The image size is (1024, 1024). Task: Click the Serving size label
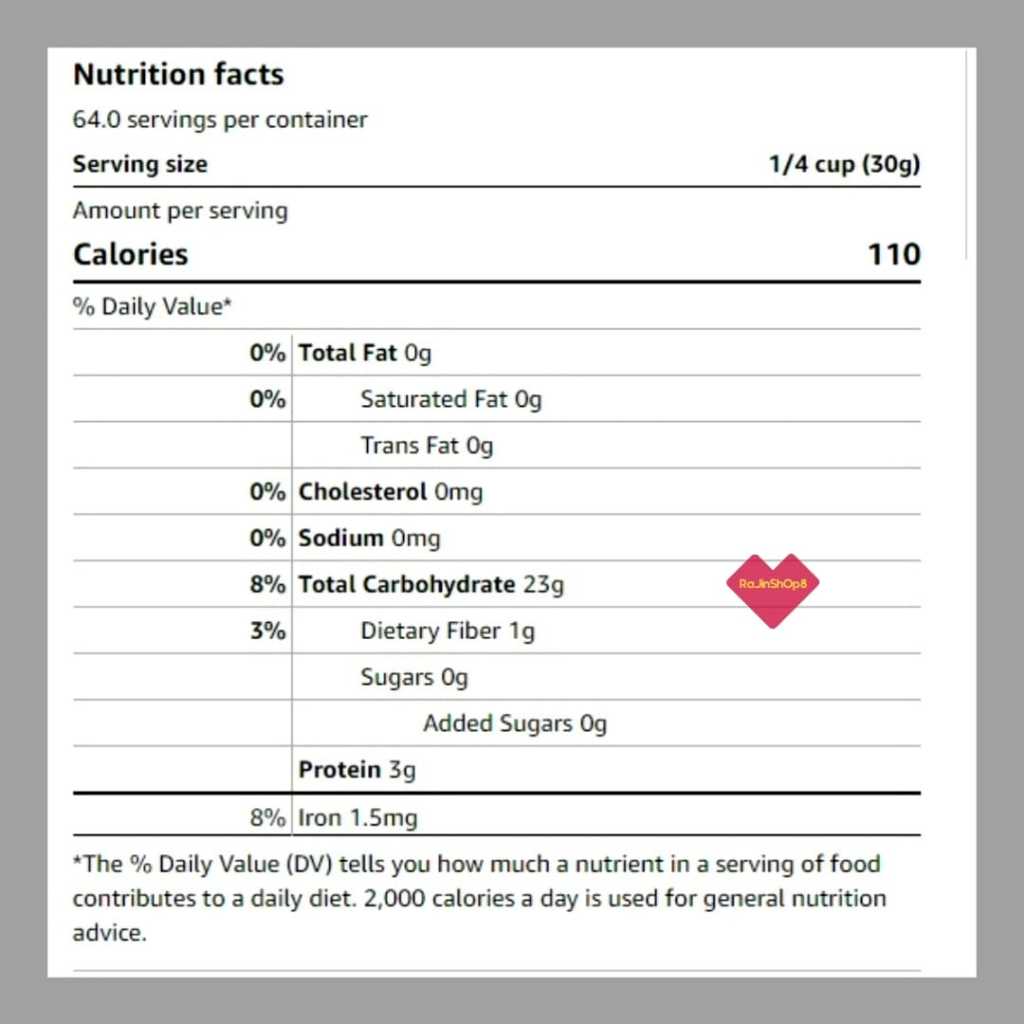coord(140,165)
